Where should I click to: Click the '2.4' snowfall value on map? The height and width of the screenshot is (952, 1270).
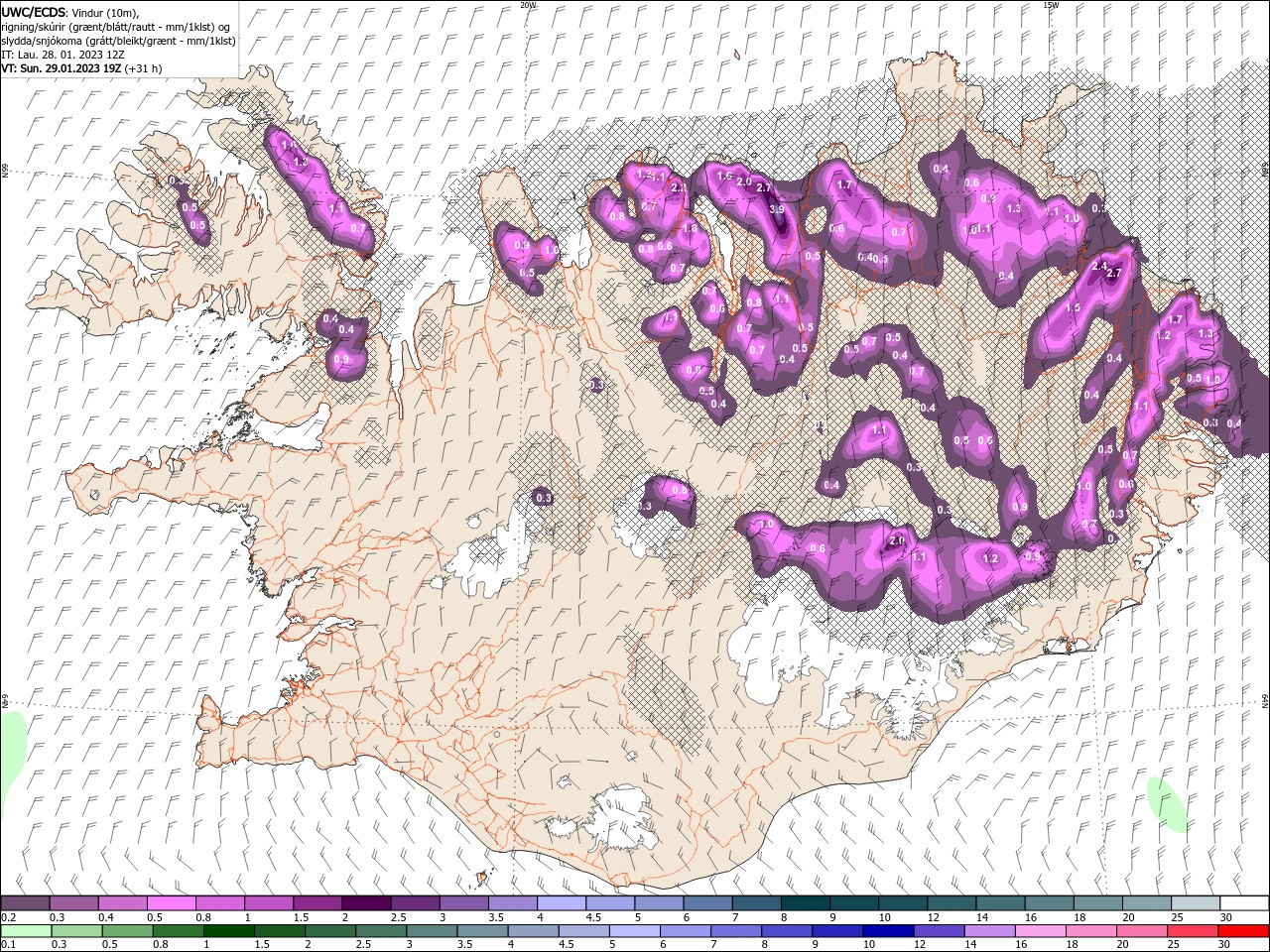[1099, 266]
